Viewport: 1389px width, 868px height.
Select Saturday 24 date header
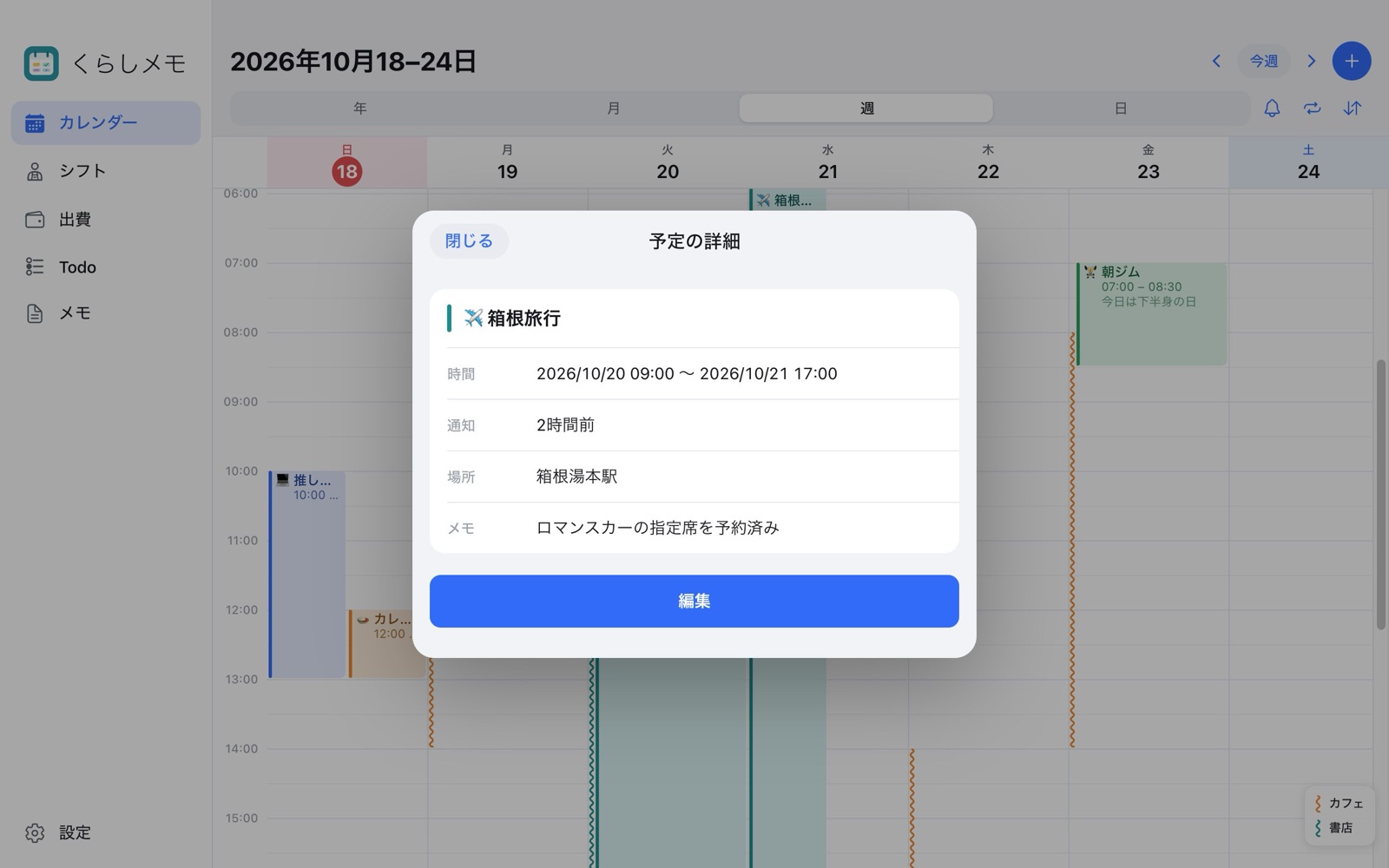pos(1308,162)
